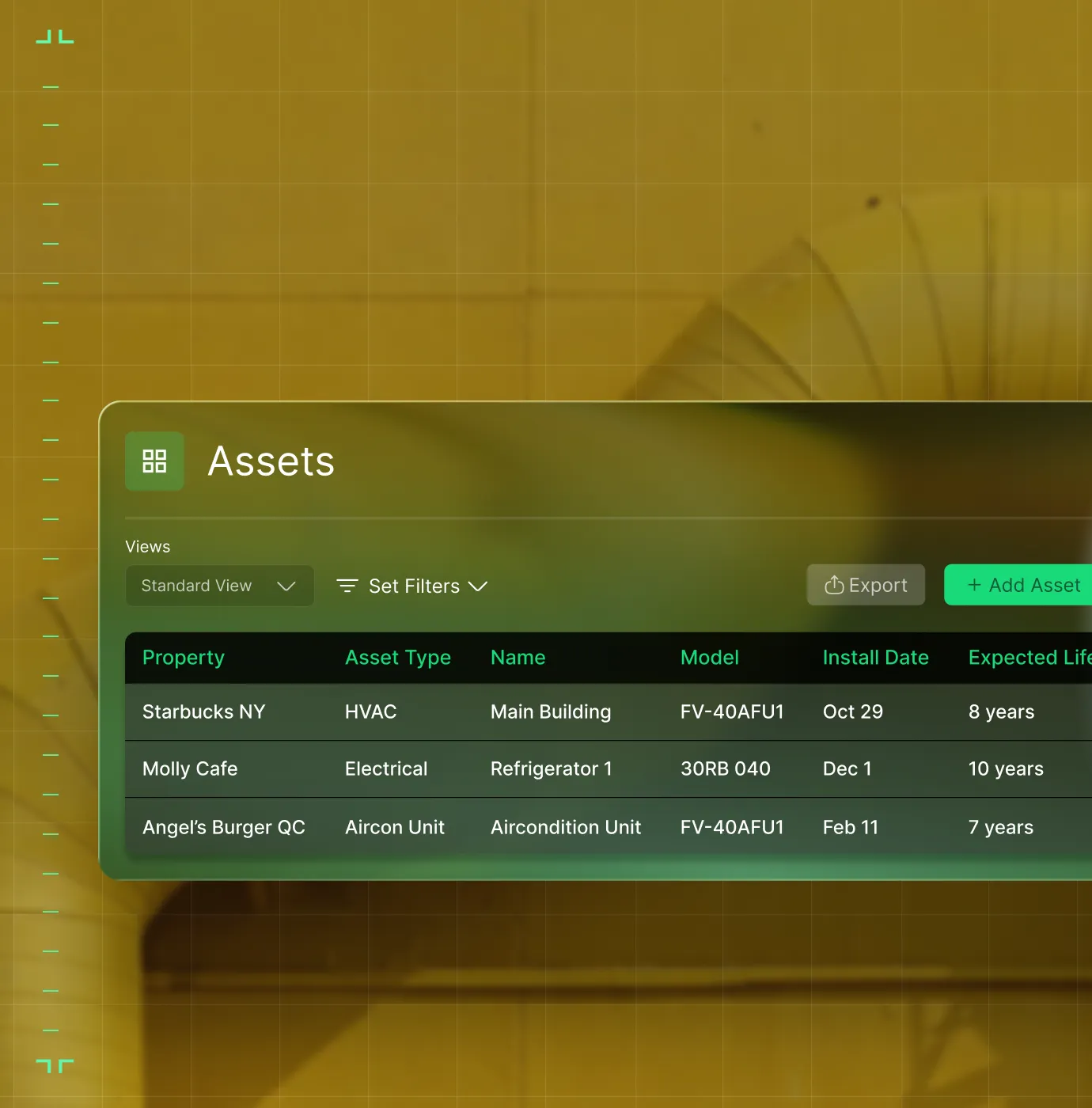Expand the Standard View chevron arrow
The width and height of the screenshot is (1092, 1108).
coord(286,586)
